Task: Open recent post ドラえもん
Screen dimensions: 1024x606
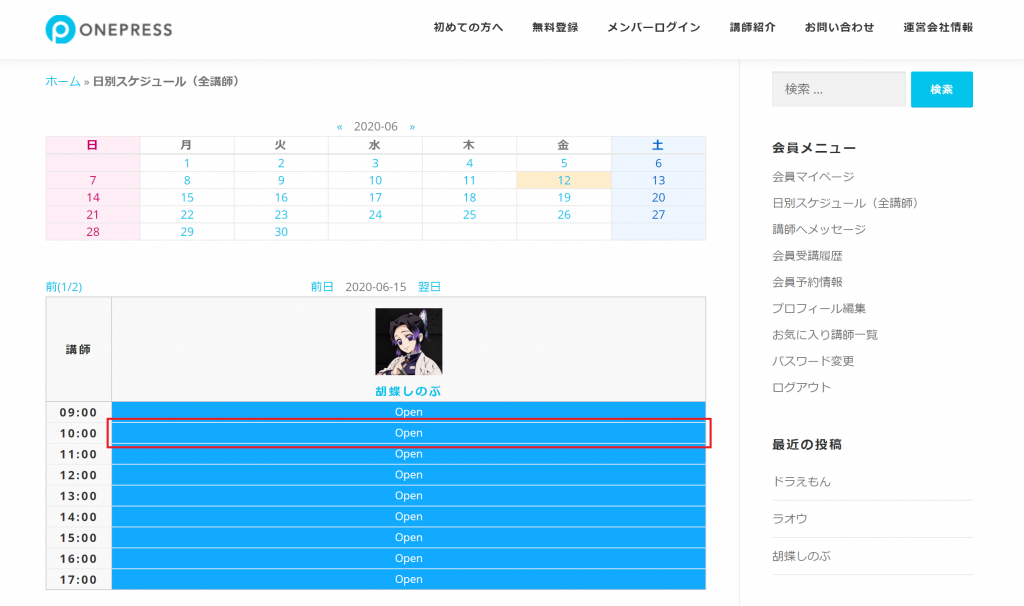Action: click(x=801, y=482)
